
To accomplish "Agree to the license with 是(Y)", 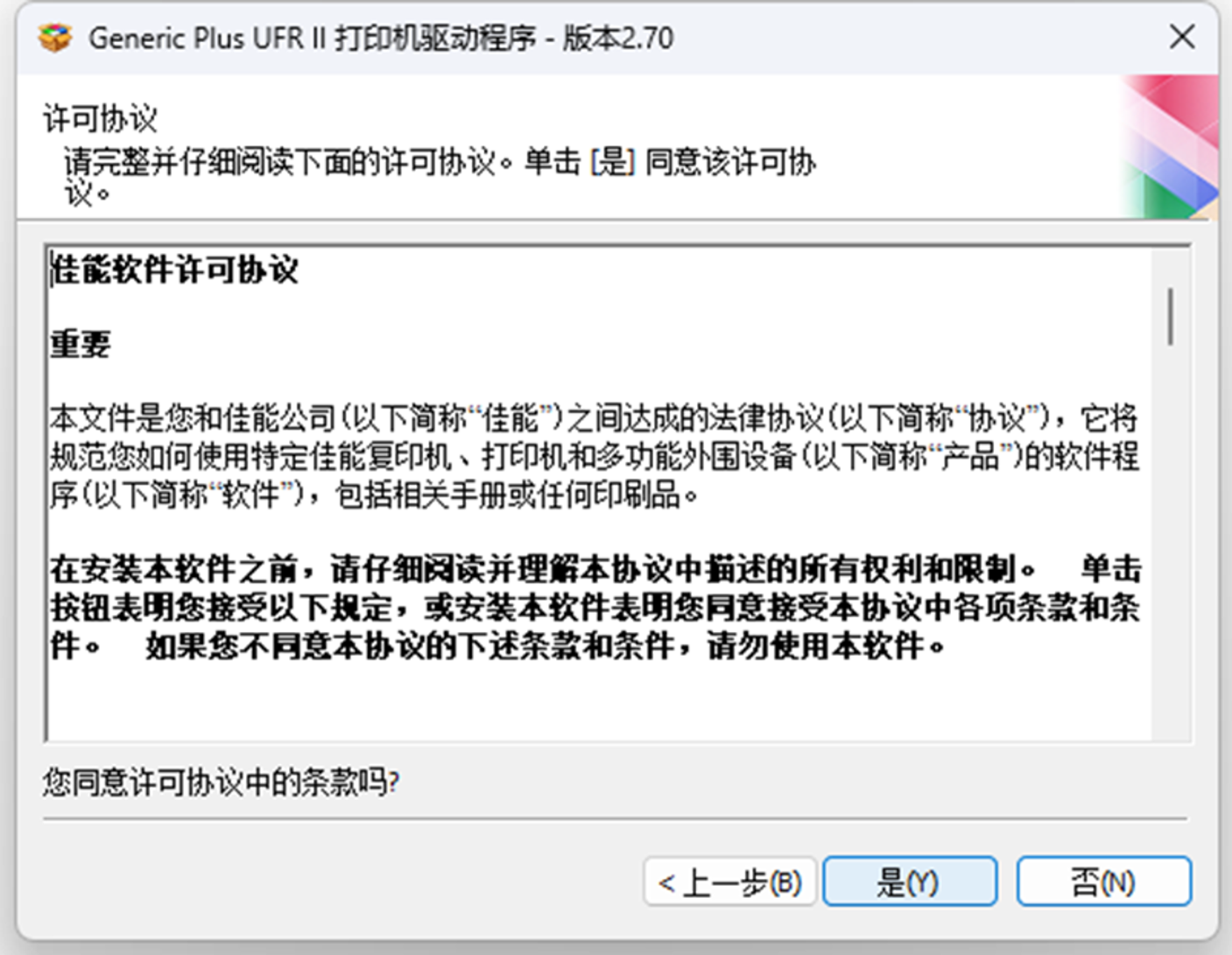I will tap(910, 881).
